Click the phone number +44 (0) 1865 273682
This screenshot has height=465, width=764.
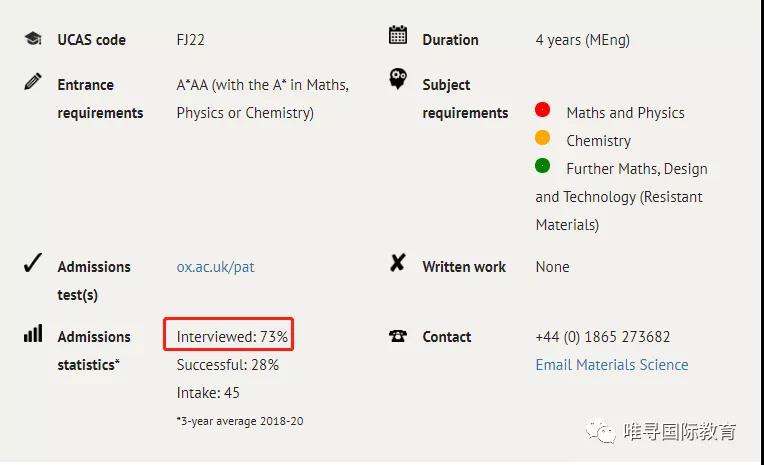tap(603, 337)
